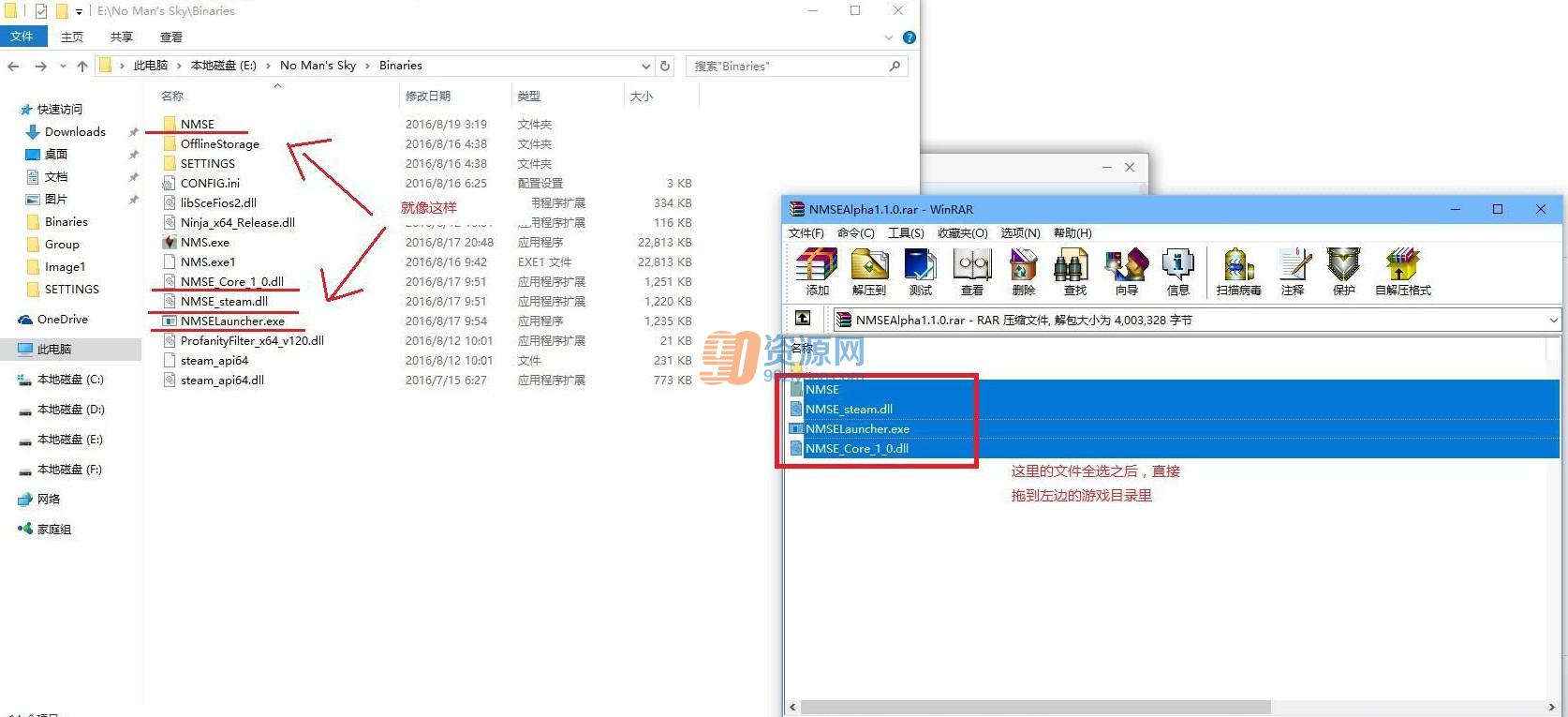
Task: Open the WinRAR address path dropdown
Action: pyautogui.click(x=1552, y=320)
